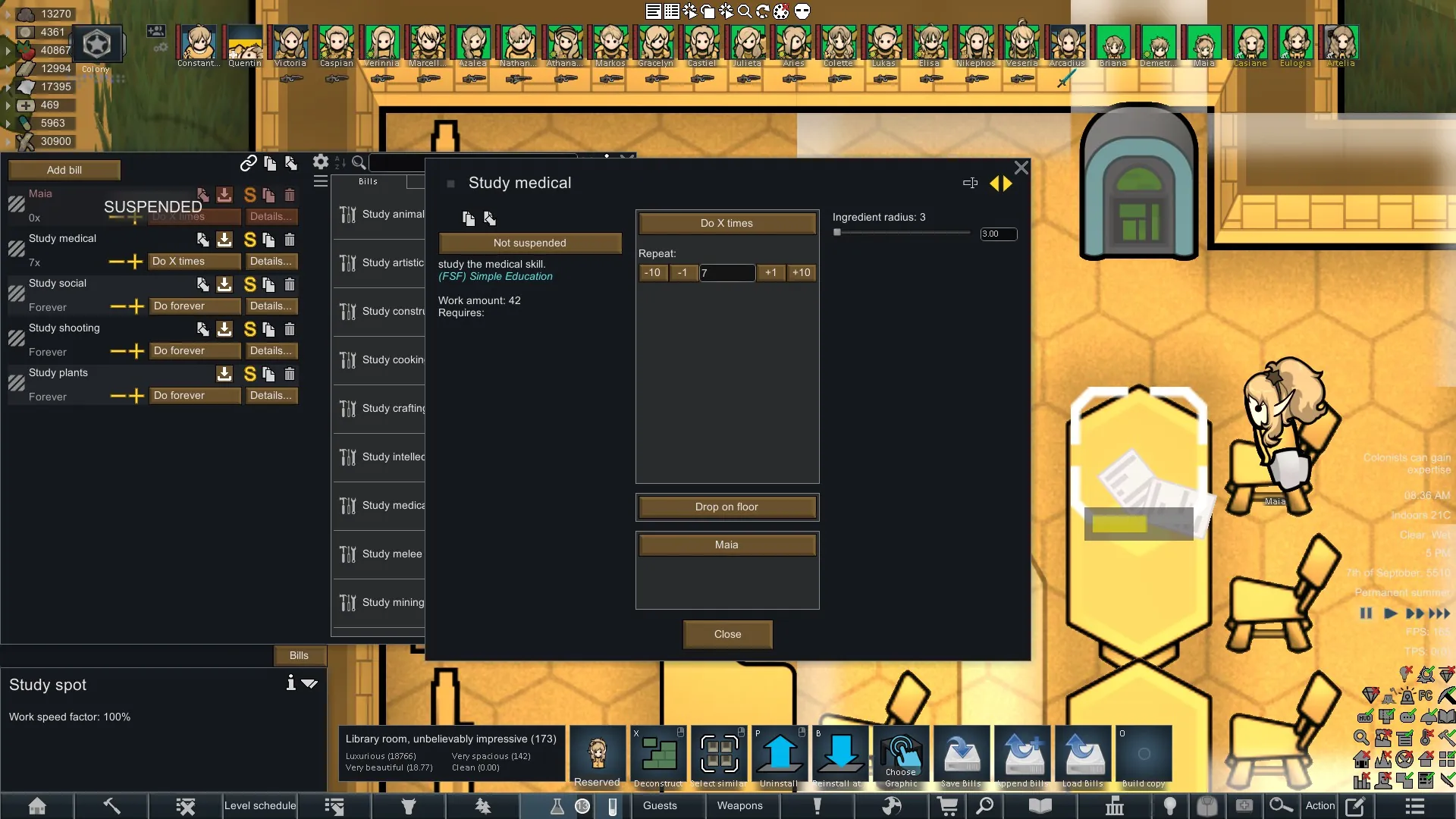
Task: Open the Maia worker restriction dropdown
Action: pyautogui.click(x=726, y=544)
